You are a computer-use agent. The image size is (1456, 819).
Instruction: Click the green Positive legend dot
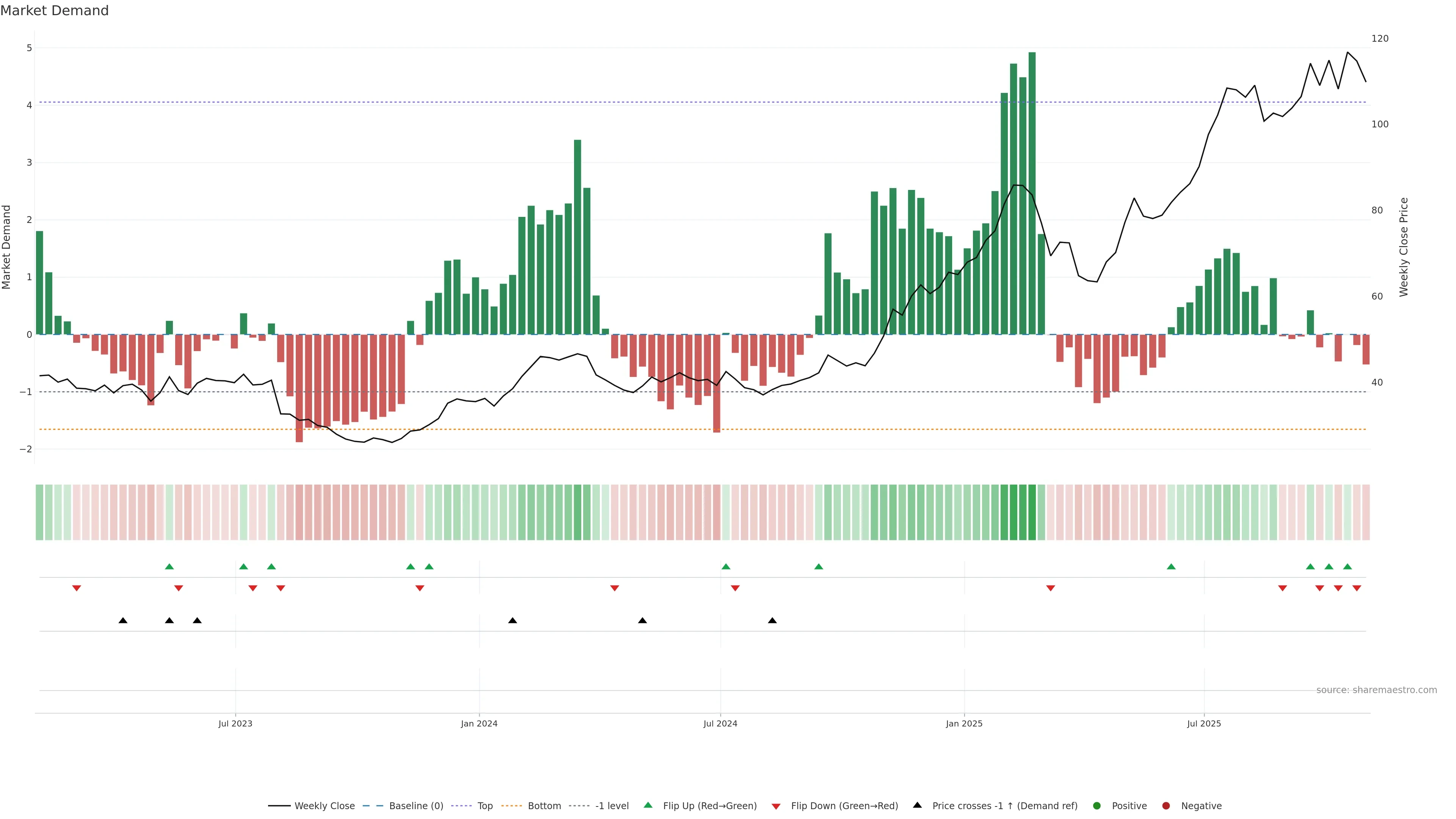1097,805
